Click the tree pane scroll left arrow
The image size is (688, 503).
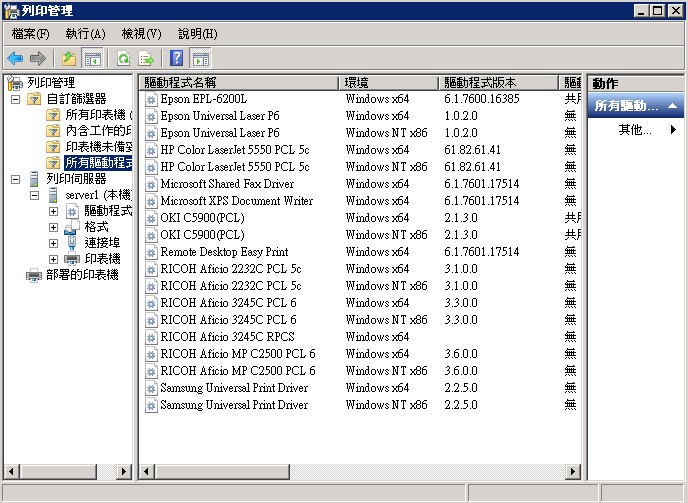click(11, 472)
